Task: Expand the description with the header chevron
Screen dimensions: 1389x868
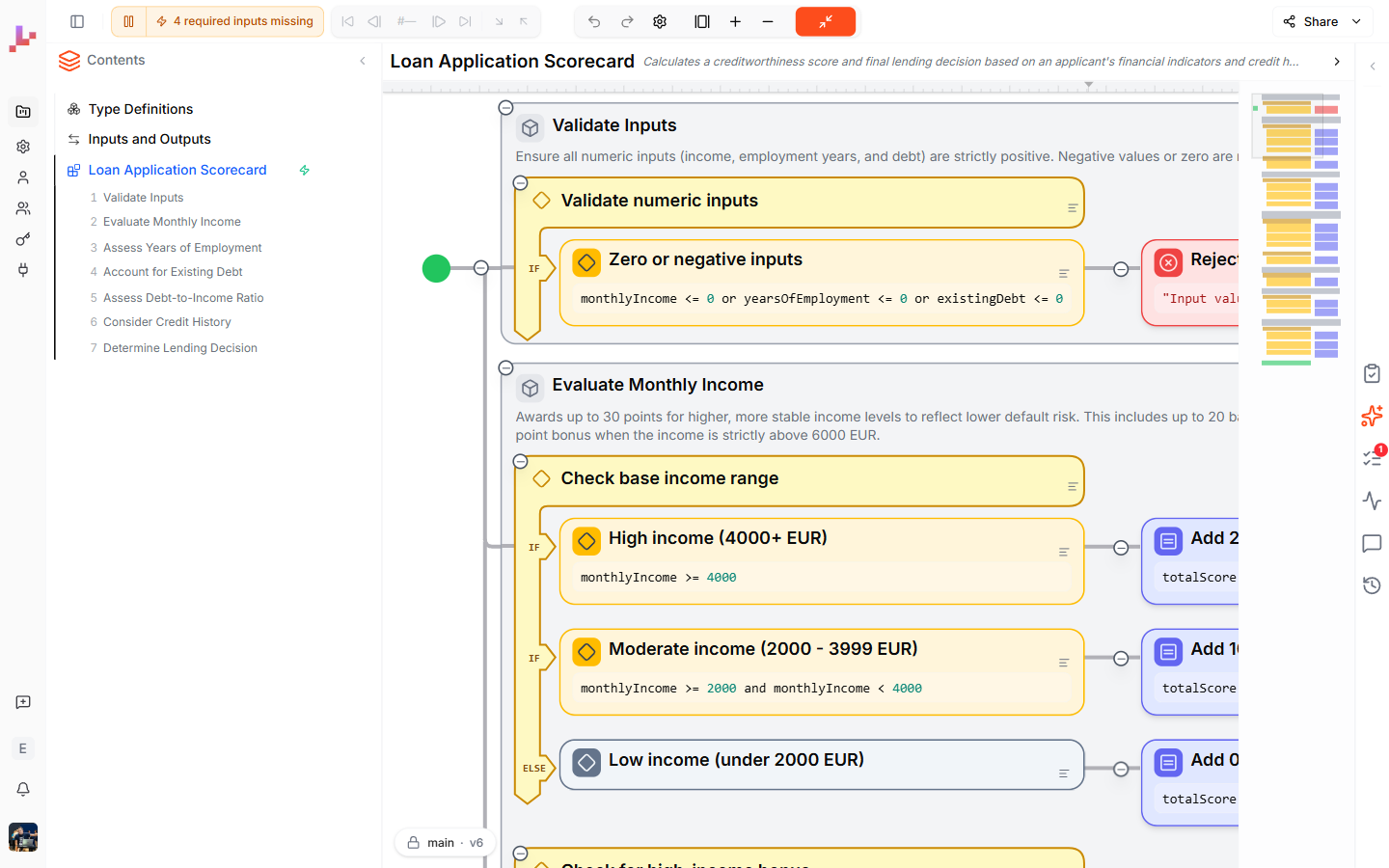Action: pos(1336,62)
